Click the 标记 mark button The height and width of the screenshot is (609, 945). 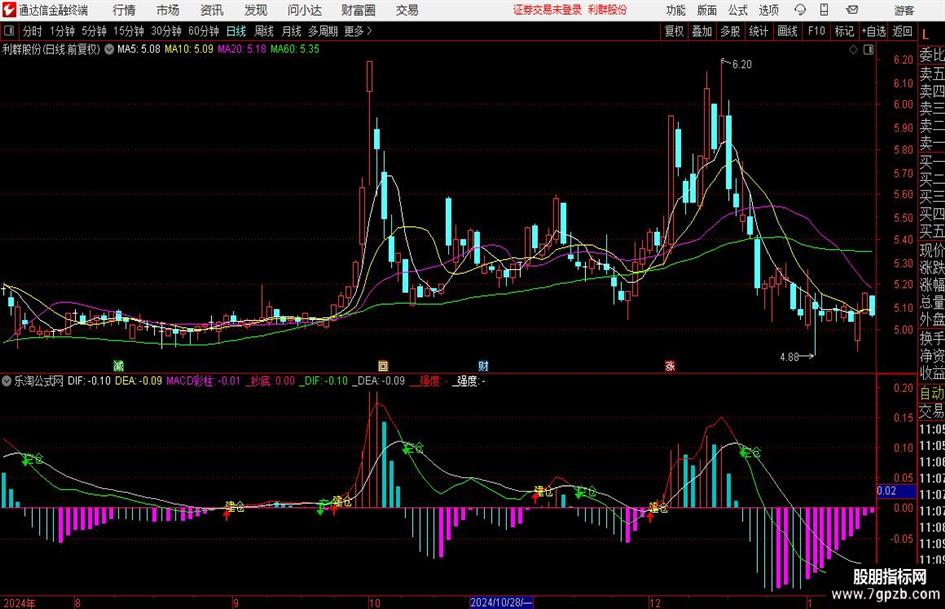pyautogui.click(x=844, y=31)
